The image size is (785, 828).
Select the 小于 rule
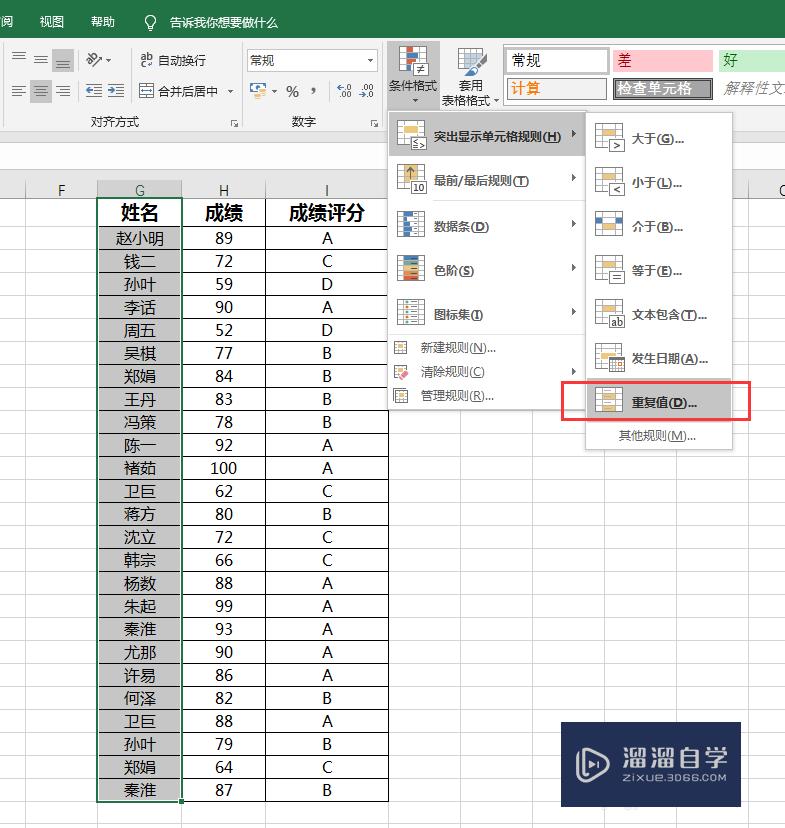(659, 183)
